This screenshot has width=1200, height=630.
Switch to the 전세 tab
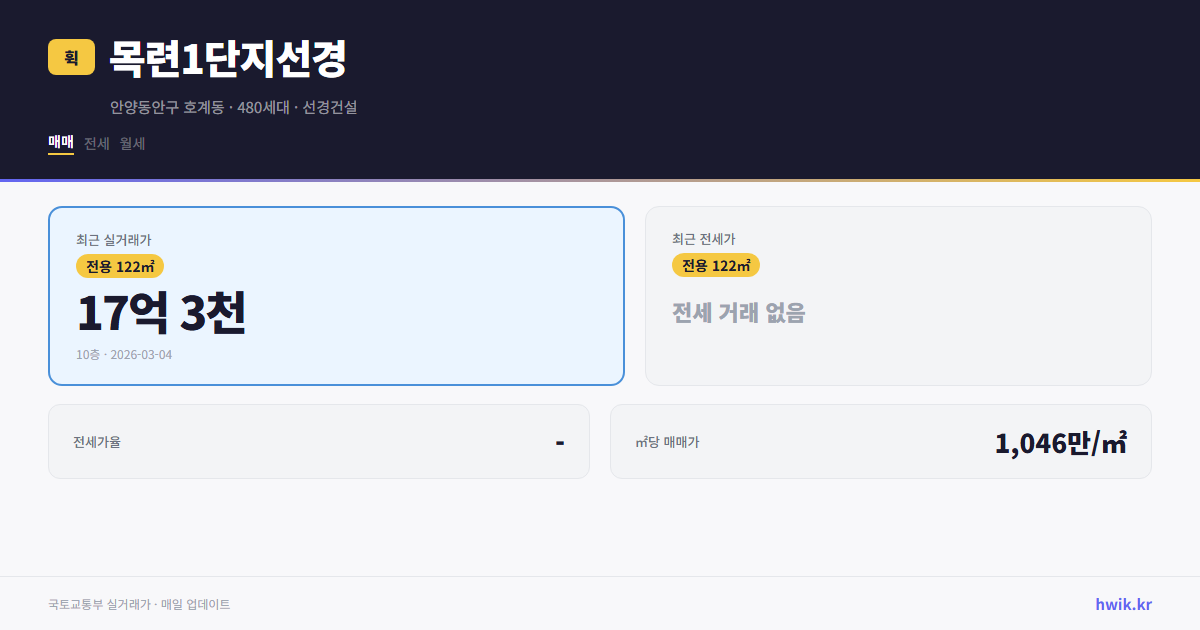96,143
